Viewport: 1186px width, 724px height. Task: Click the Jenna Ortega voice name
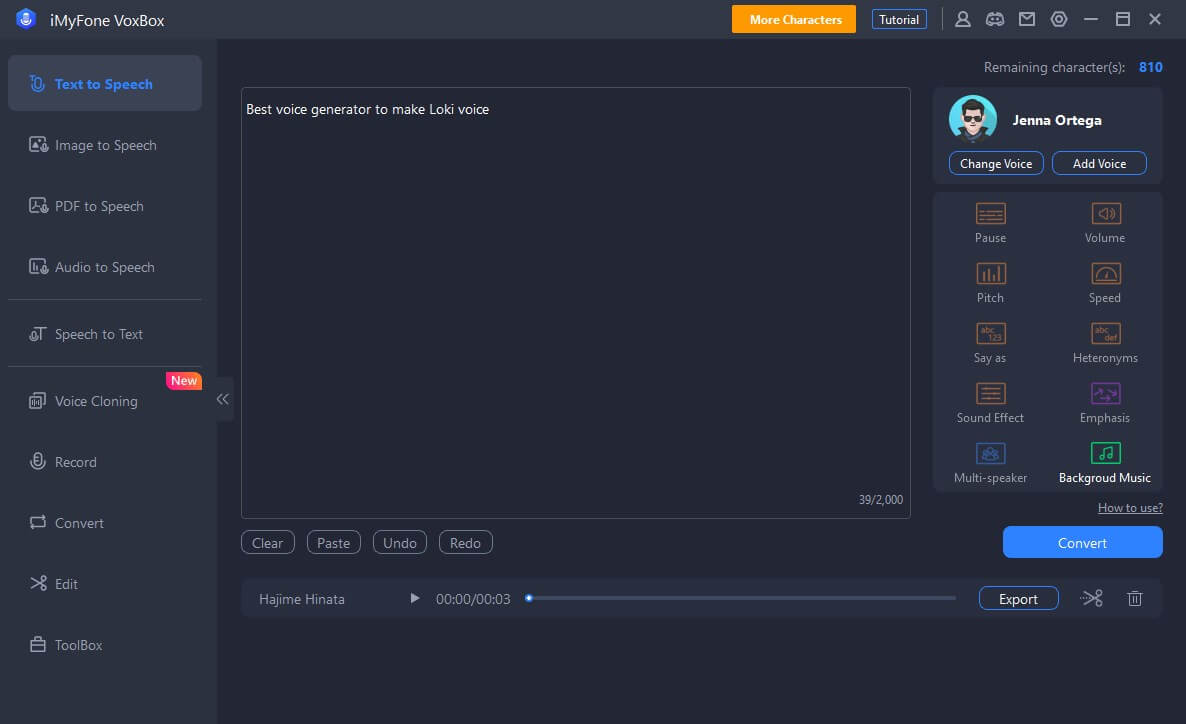tap(1057, 120)
